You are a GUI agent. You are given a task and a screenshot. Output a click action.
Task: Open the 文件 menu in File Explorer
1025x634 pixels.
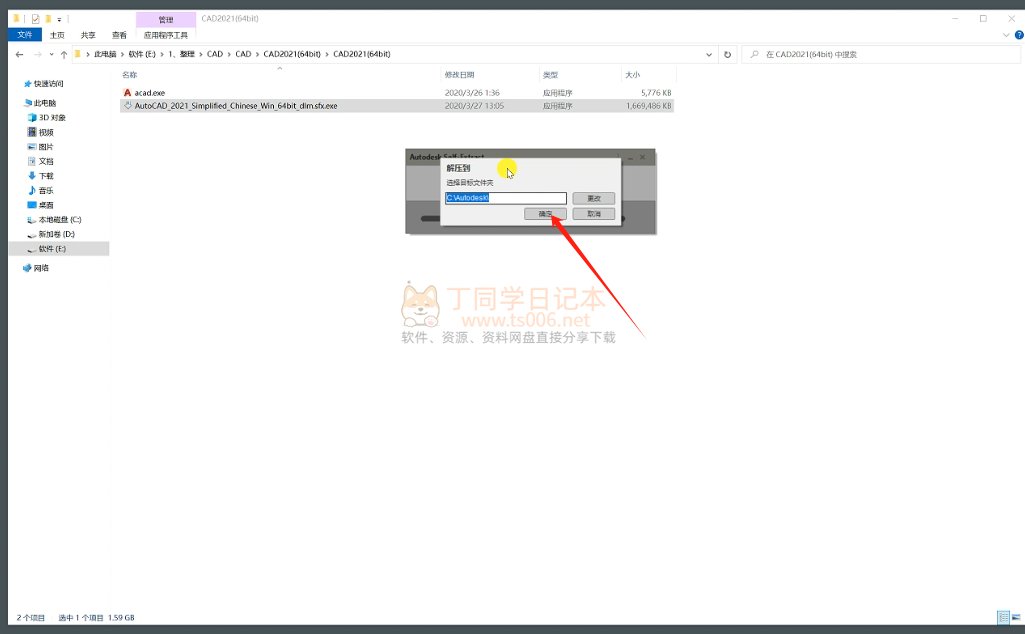click(x=25, y=35)
